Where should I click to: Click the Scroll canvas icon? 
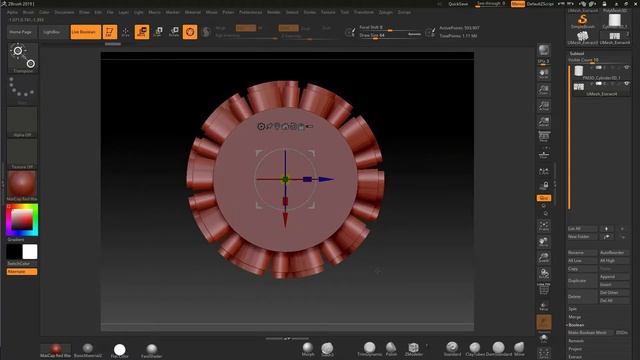544,73
